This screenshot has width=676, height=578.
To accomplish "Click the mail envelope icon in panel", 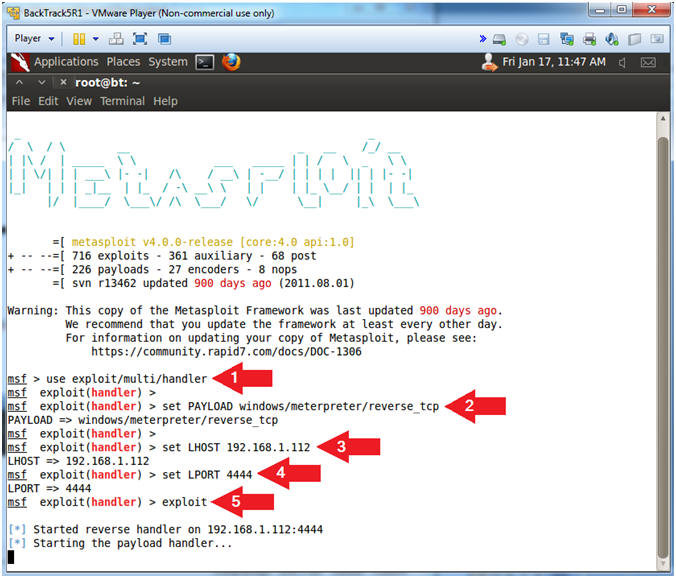I will pyautogui.click(x=648, y=62).
